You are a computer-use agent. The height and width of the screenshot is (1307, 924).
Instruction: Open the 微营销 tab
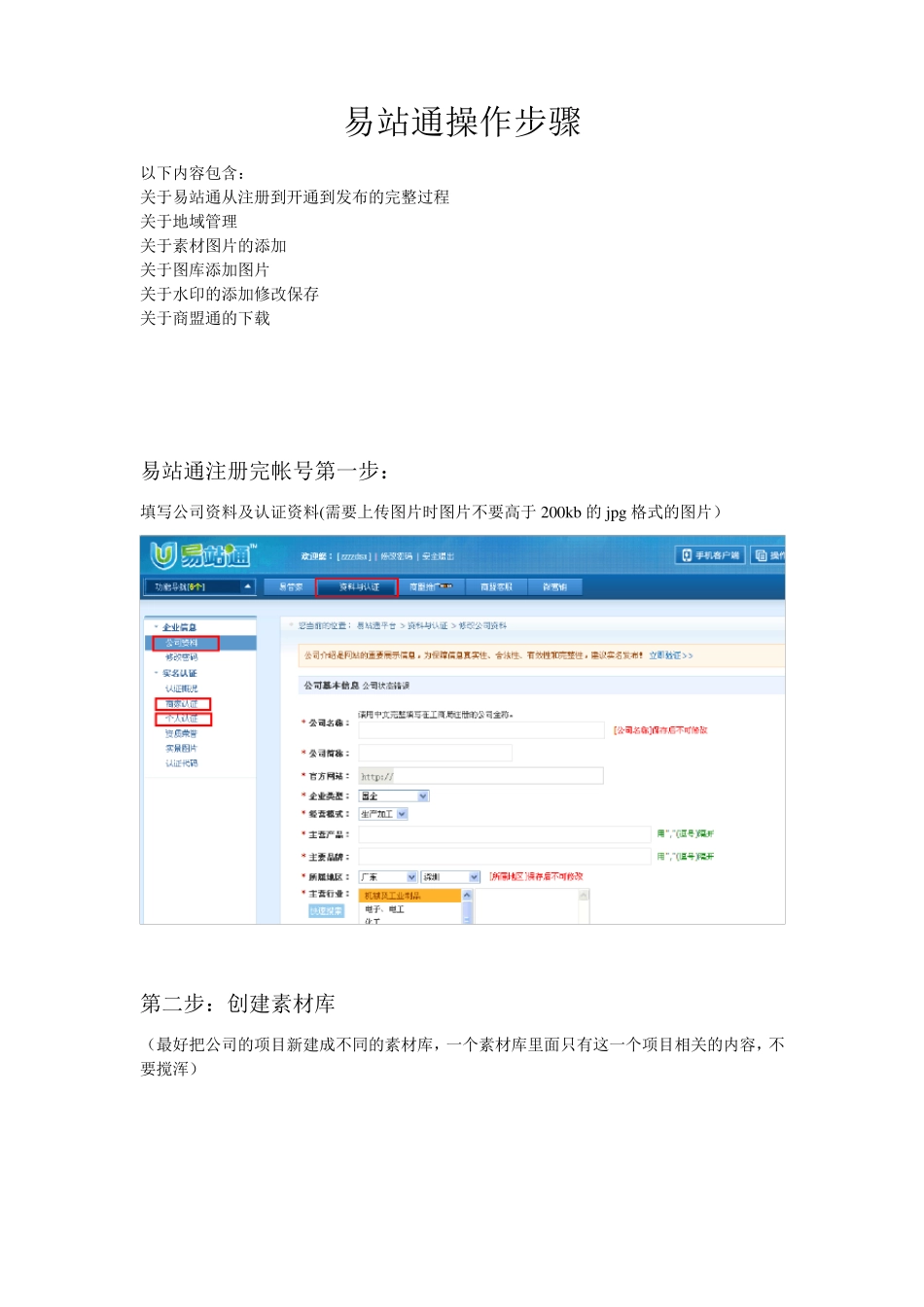(x=554, y=586)
